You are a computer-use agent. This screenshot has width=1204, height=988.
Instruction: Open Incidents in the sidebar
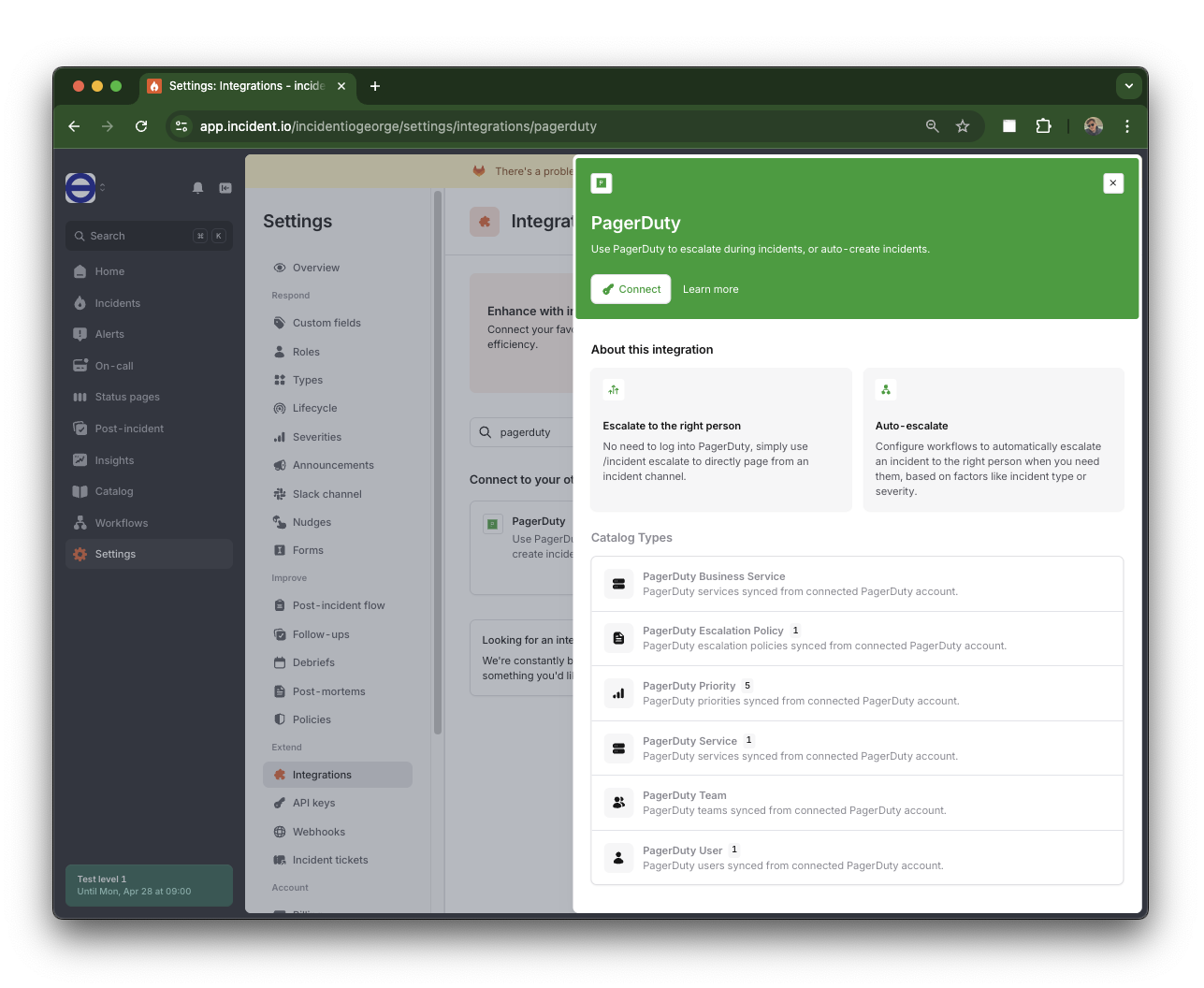coord(150,303)
